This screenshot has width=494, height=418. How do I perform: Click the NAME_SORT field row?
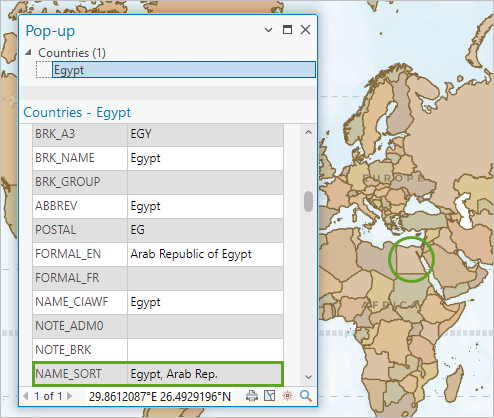click(158, 374)
